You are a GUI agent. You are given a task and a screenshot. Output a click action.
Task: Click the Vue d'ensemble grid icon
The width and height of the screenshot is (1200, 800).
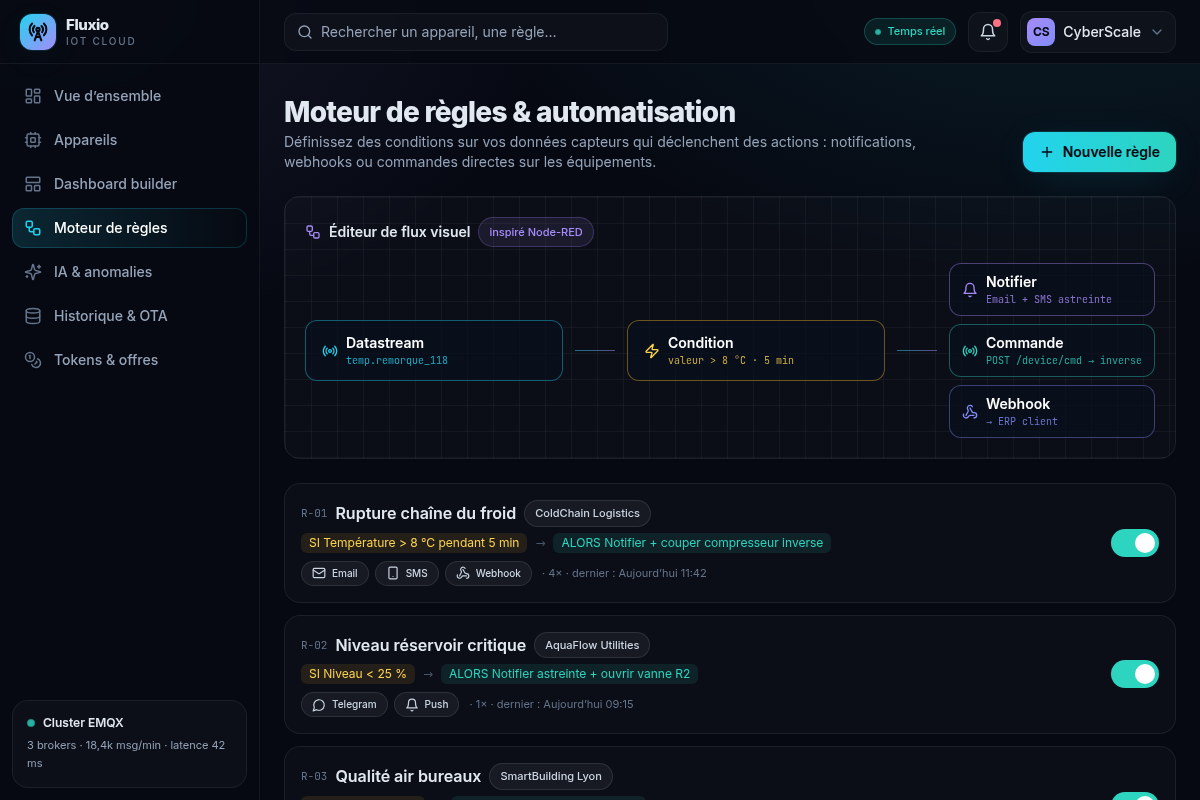[33, 96]
